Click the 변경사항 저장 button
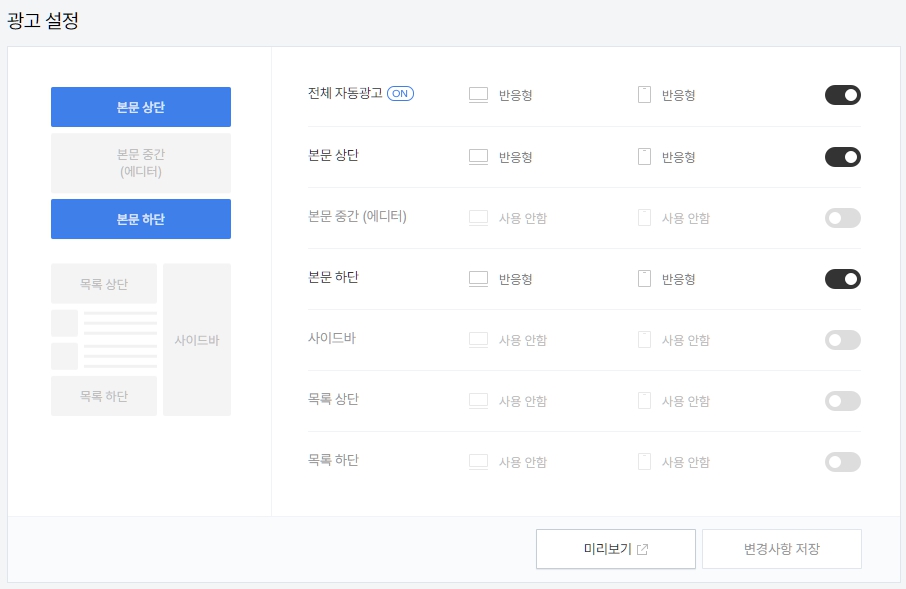 tap(782, 549)
